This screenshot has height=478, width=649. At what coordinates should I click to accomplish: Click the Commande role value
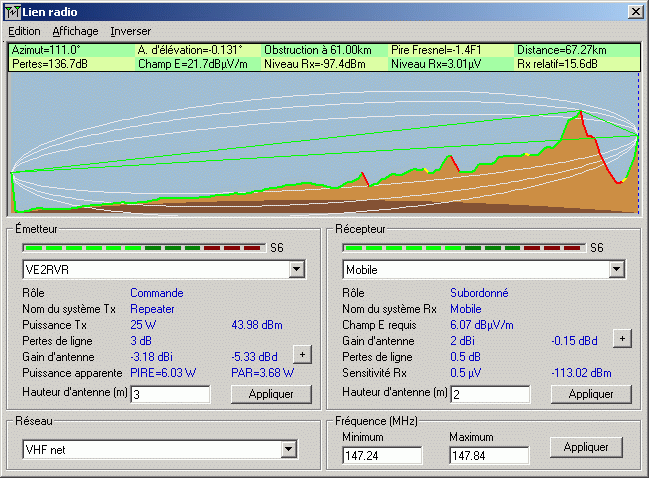157,293
